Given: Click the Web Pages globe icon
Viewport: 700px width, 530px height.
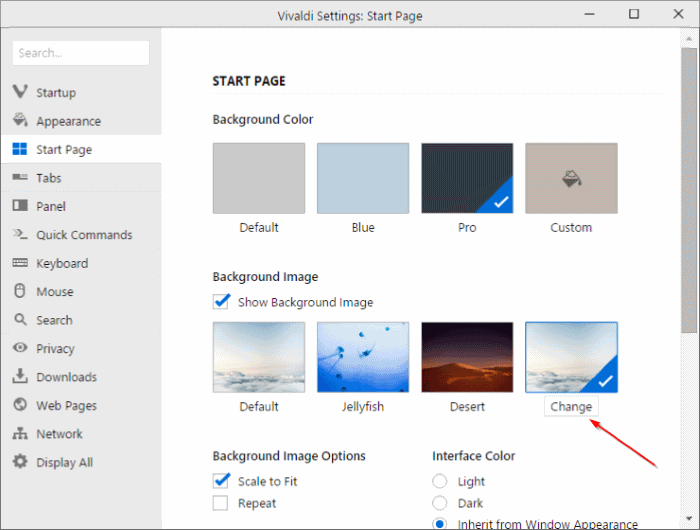Looking at the screenshot, I should [x=20, y=405].
